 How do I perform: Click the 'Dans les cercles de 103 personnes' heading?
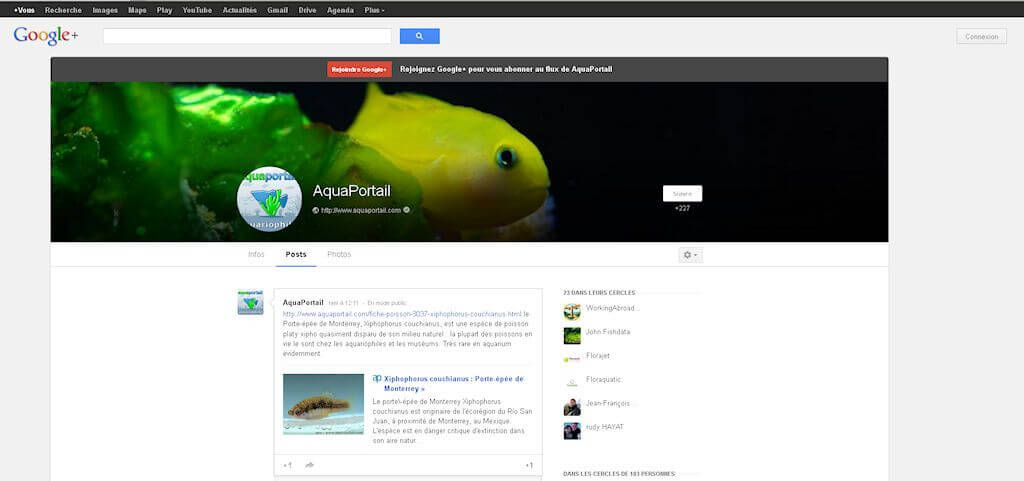click(618, 474)
